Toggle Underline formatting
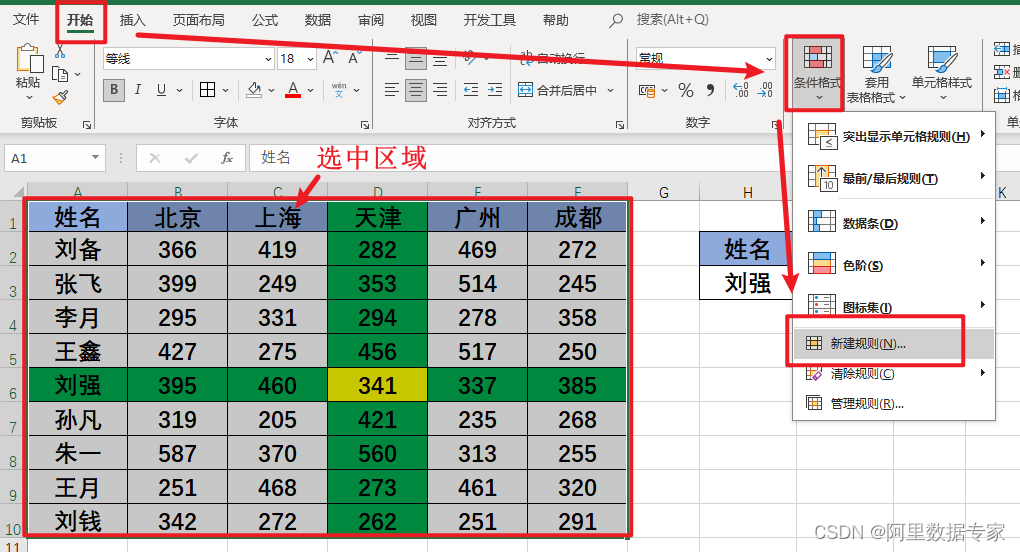 (x=161, y=90)
